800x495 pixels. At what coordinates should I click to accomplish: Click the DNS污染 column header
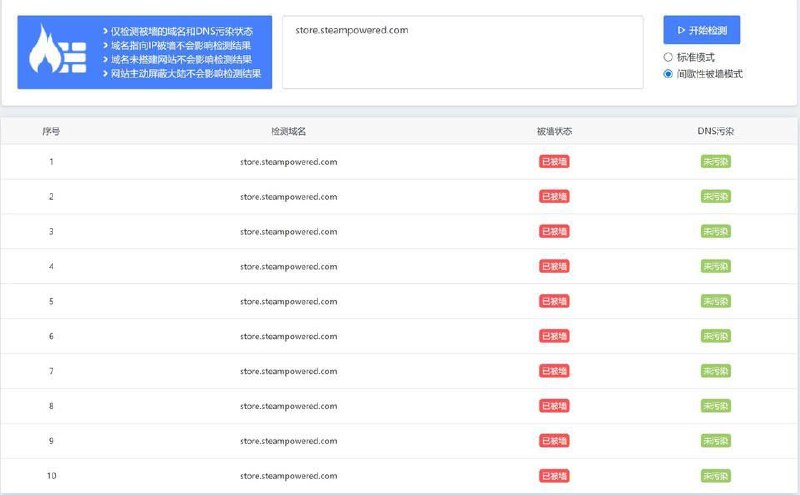[715, 131]
